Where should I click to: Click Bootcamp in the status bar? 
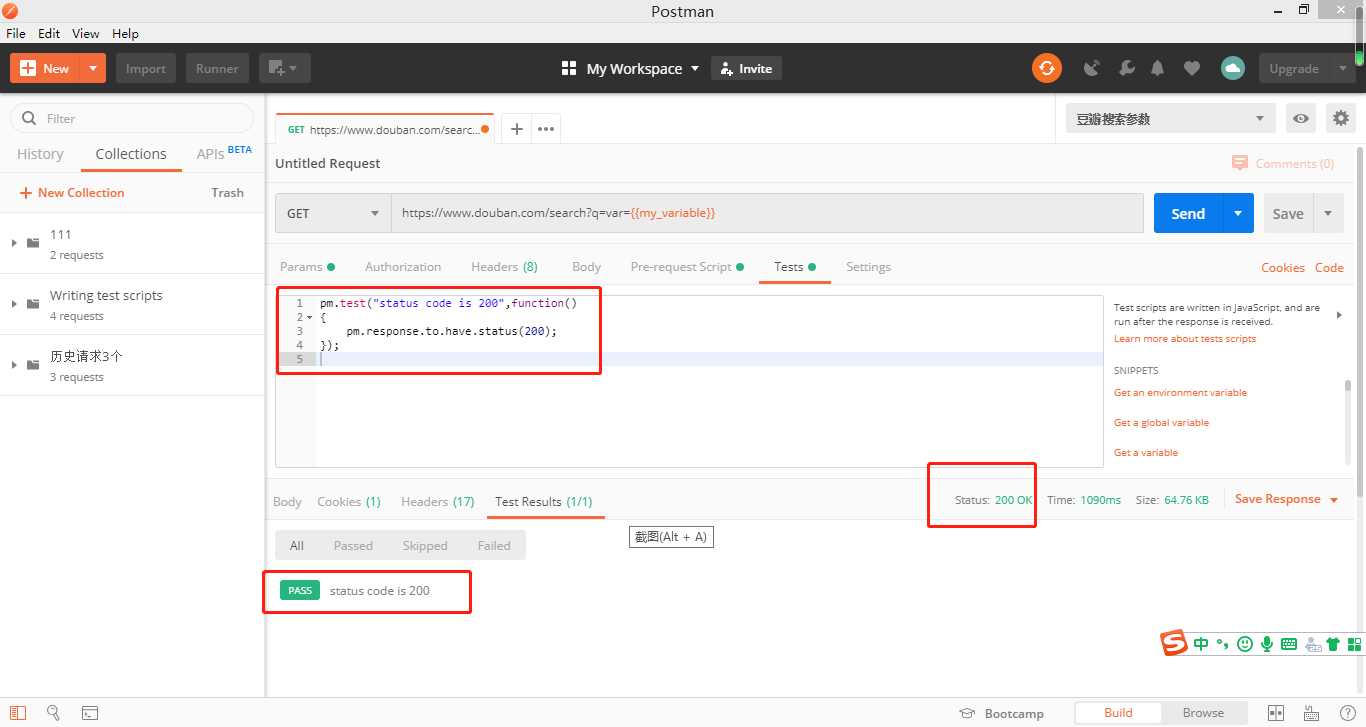[x=1001, y=713]
